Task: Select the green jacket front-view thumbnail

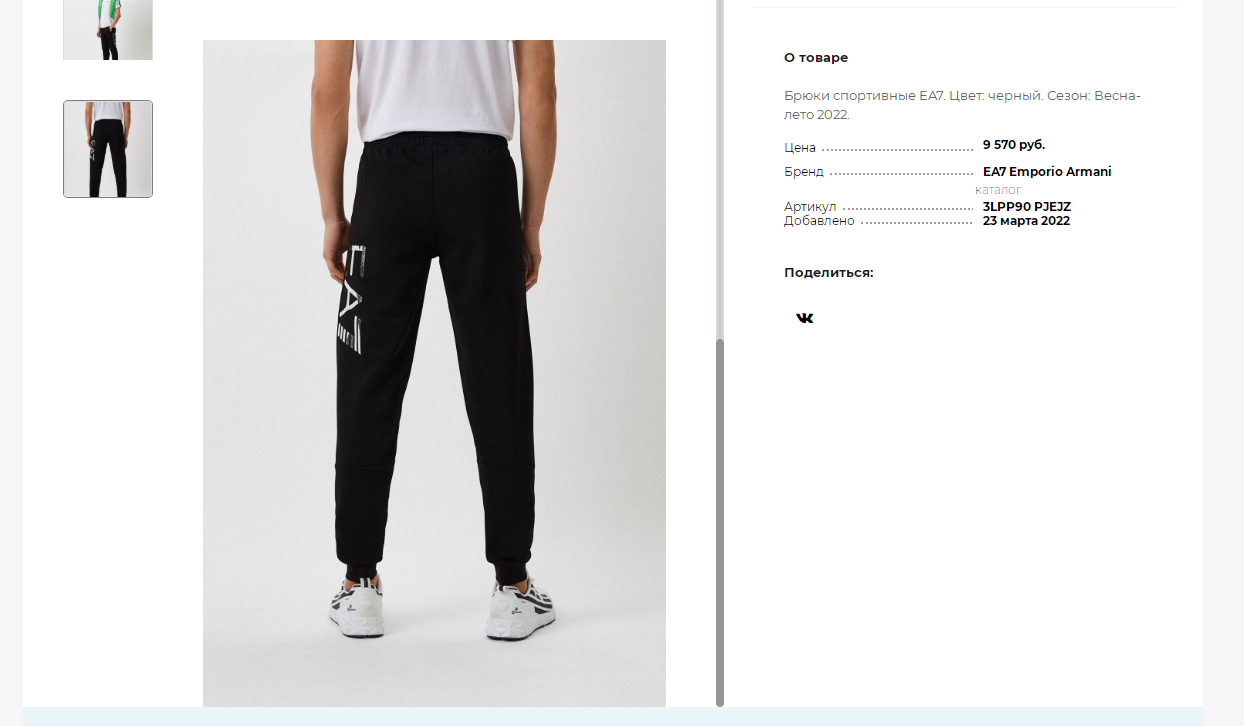Action: (x=108, y=30)
